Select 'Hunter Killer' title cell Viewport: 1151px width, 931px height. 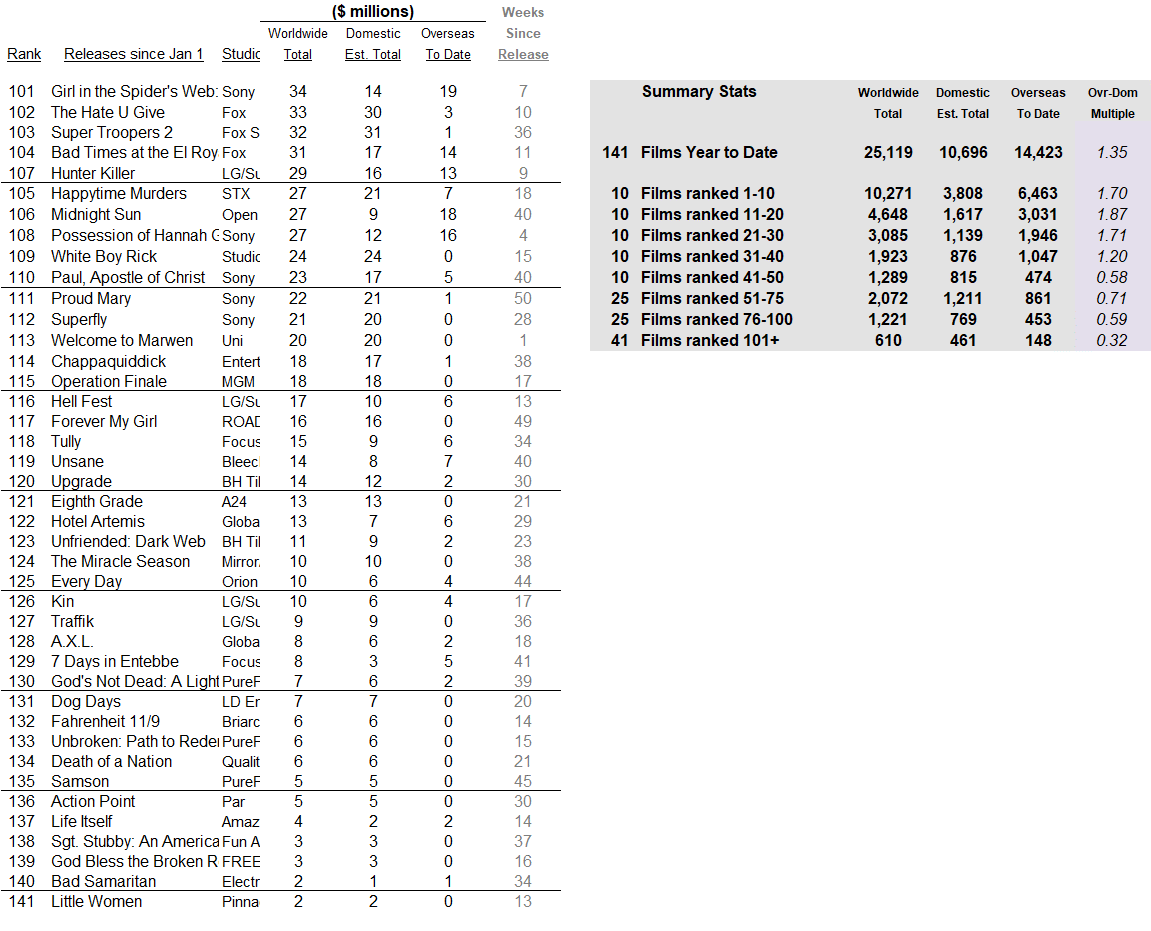93,173
